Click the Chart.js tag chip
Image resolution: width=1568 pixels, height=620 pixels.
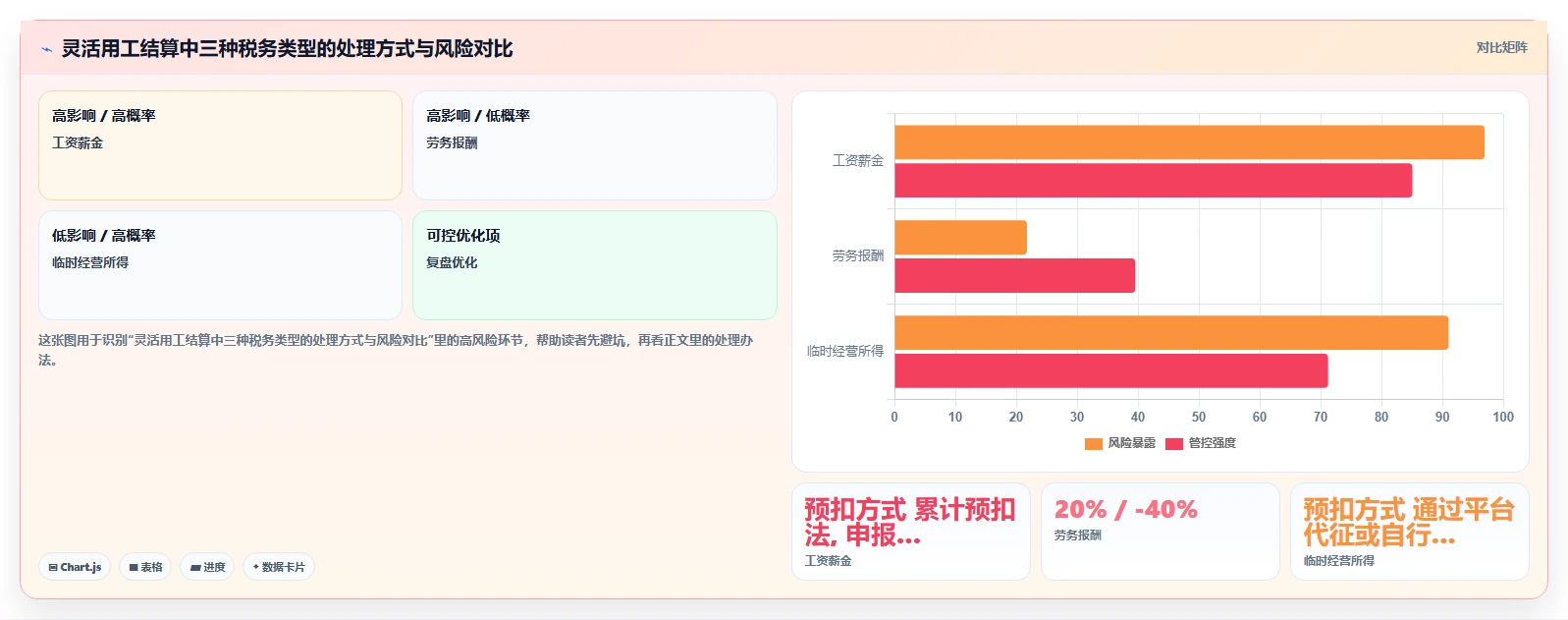point(75,567)
